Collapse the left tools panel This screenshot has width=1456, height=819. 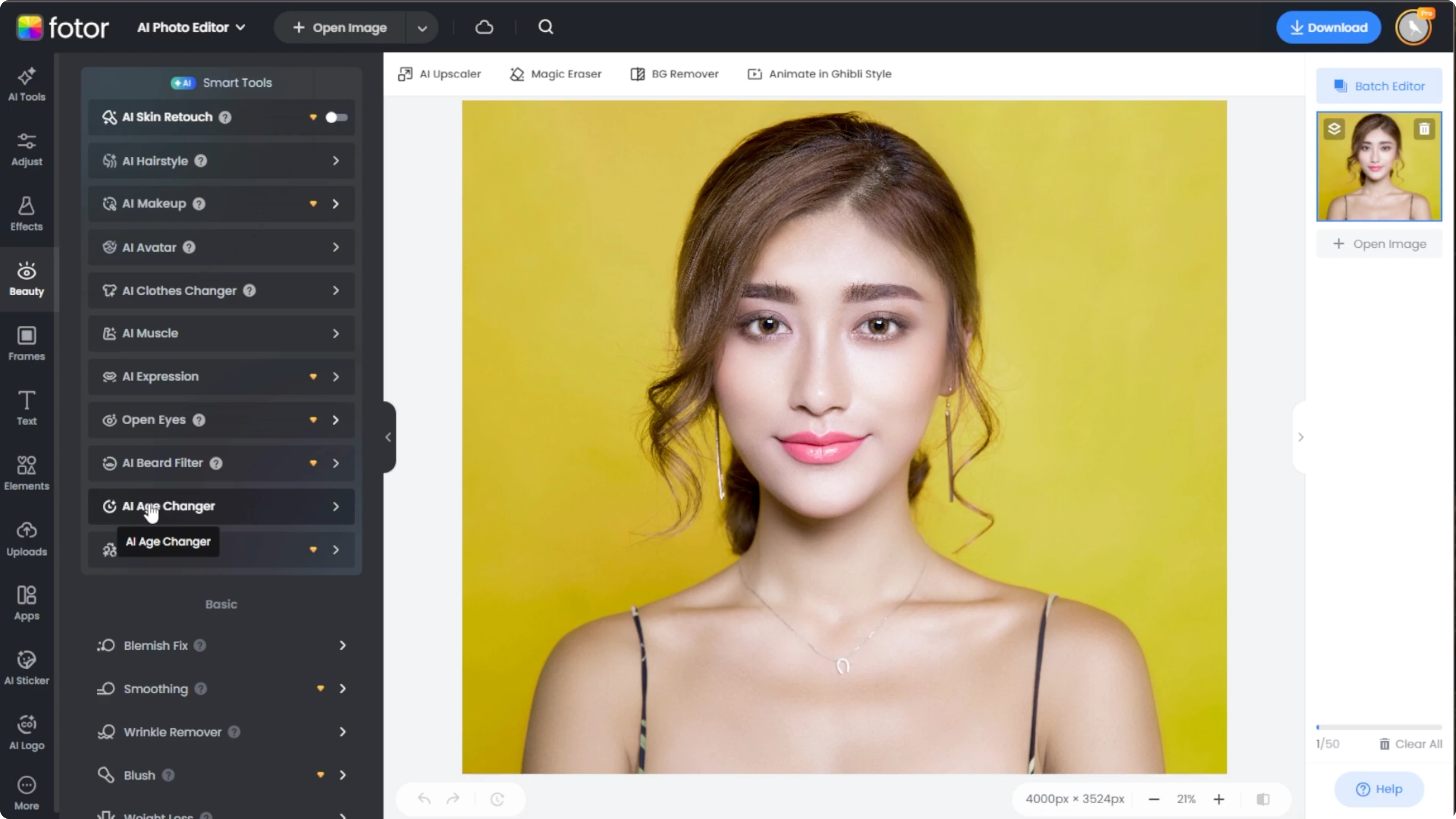(x=388, y=437)
